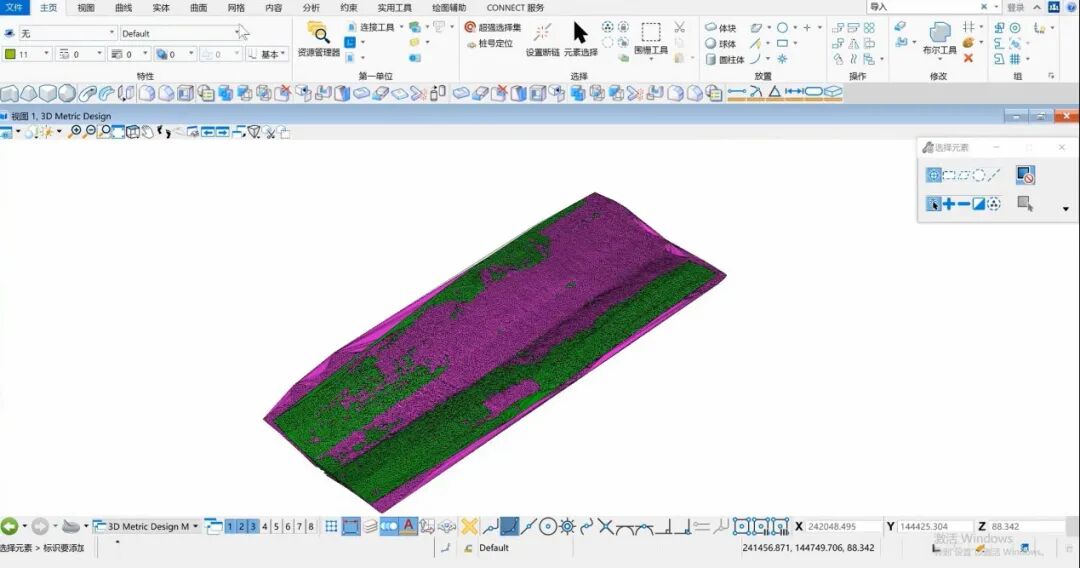Open the 分析 ribbon tab
The image size is (1080, 568).
[x=311, y=7]
